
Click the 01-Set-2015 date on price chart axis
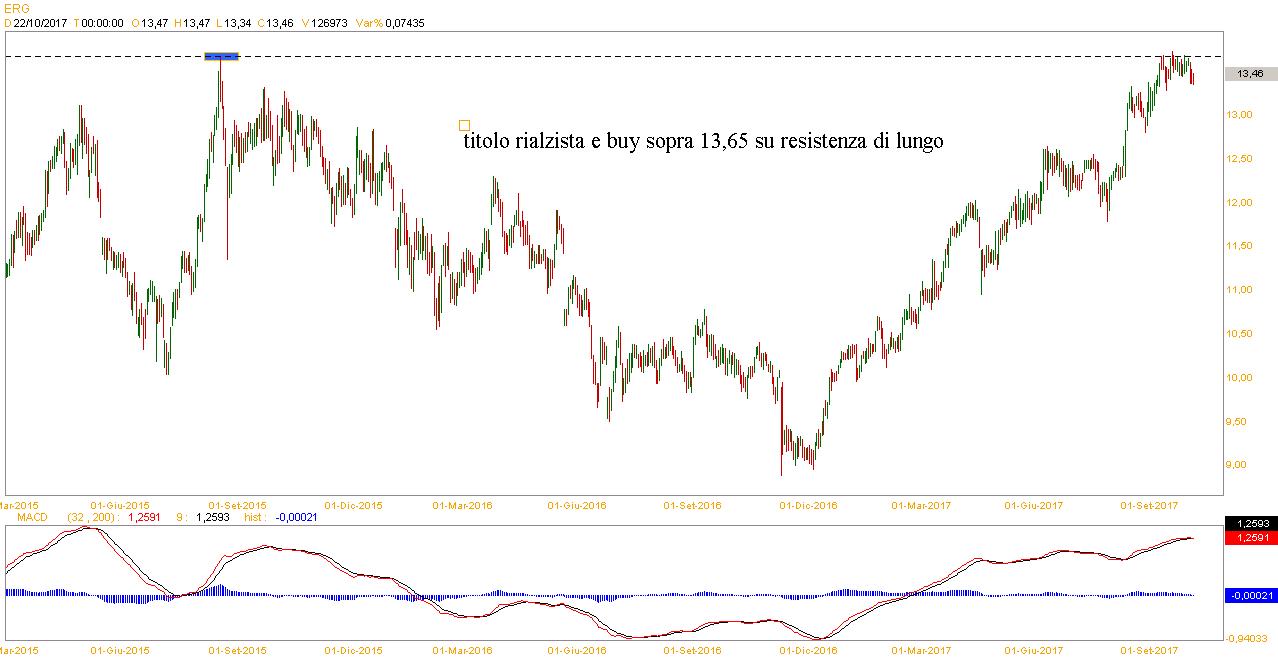tap(237, 505)
